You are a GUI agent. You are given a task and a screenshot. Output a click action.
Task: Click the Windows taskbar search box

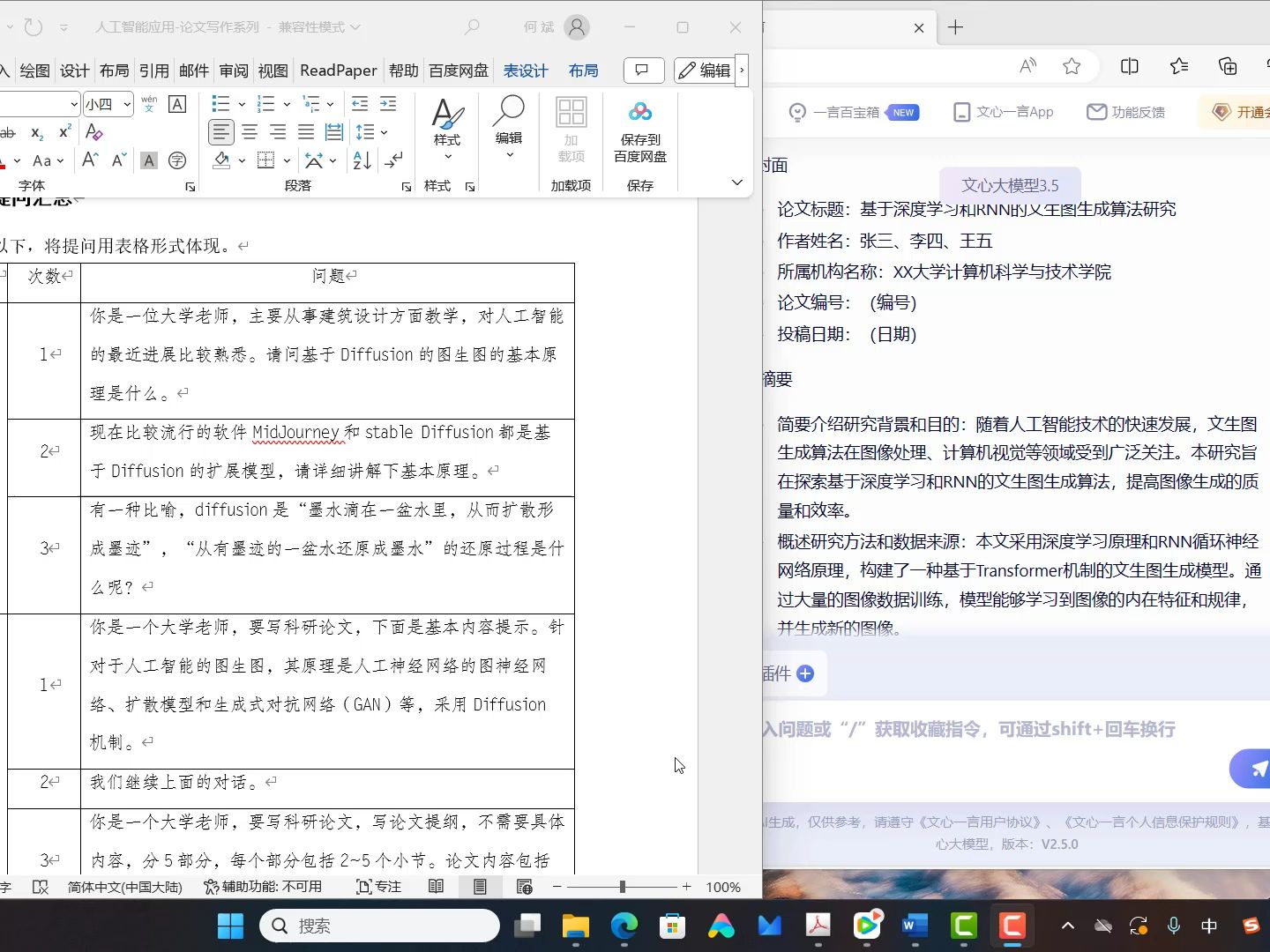pyautogui.click(x=380, y=926)
